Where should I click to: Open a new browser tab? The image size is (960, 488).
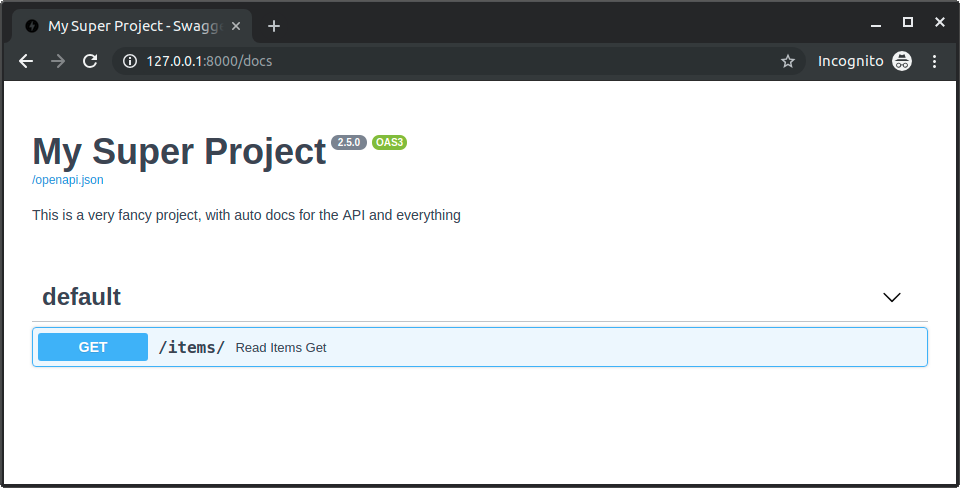(x=274, y=26)
